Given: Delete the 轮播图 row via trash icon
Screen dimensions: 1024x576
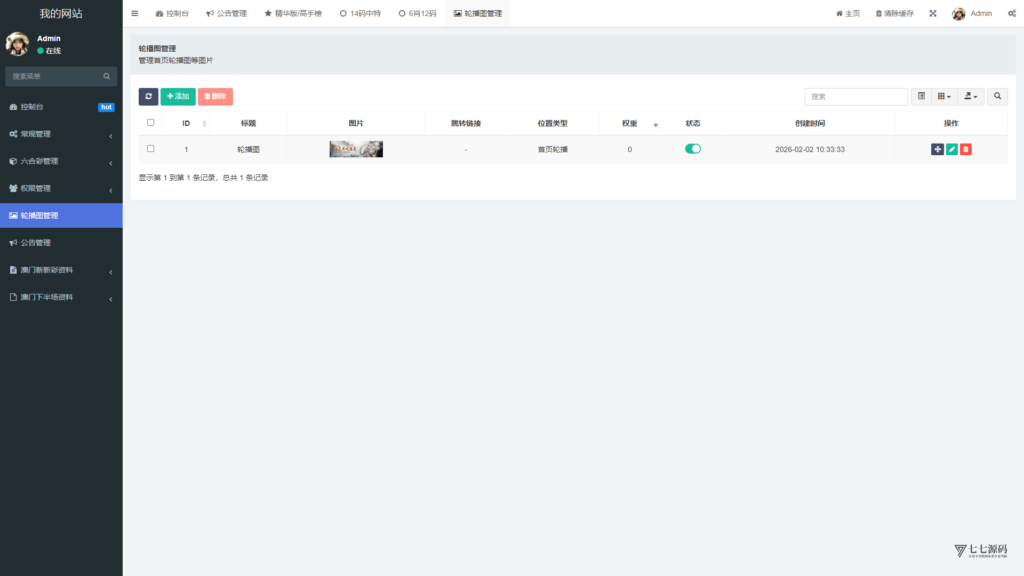Looking at the screenshot, I should (966, 149).
